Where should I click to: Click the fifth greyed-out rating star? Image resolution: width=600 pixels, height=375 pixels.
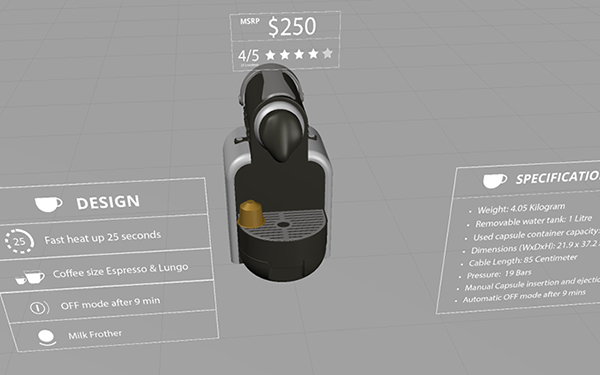(328, 53)
